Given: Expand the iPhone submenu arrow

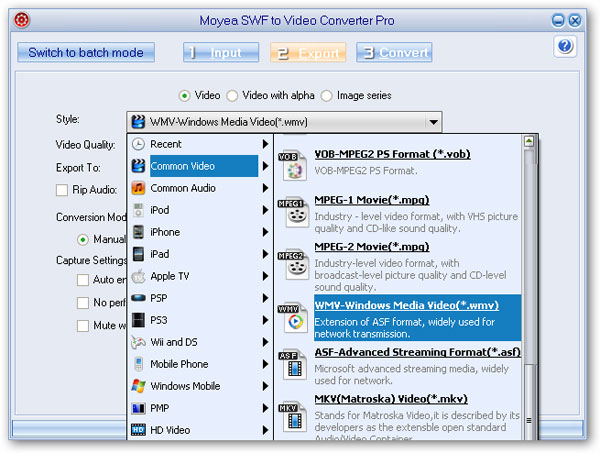Looking at the screenshot, I should 265,232.
